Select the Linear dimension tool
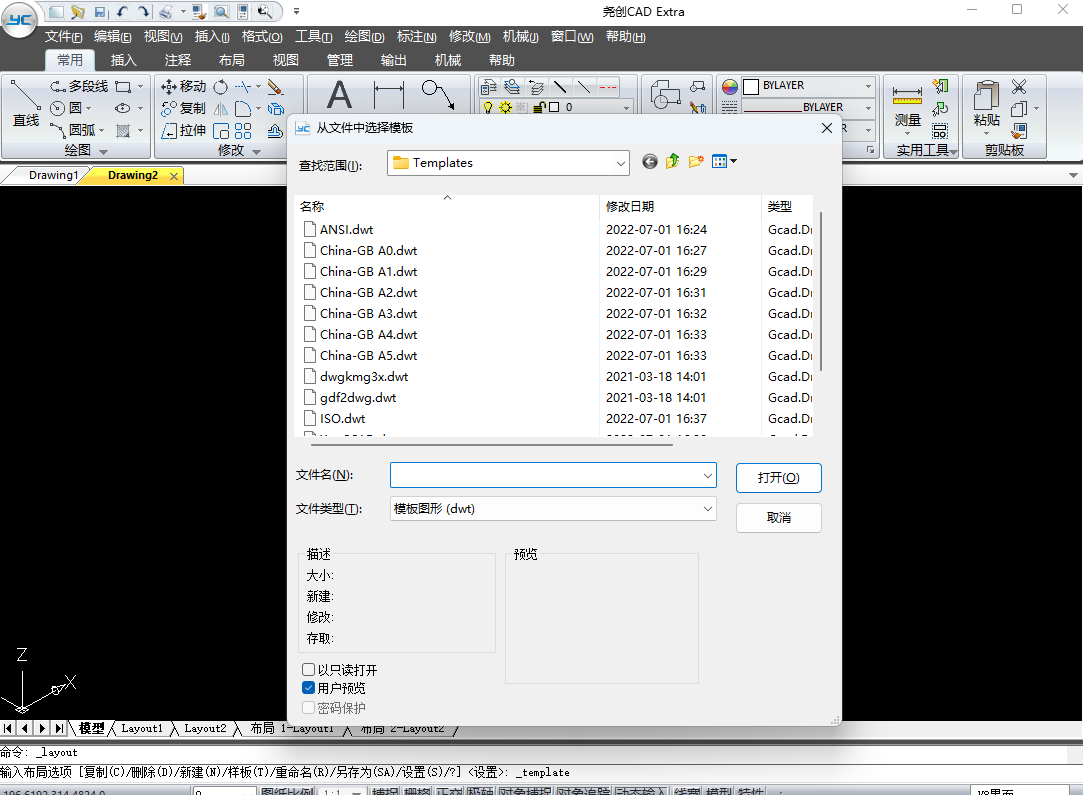This screenshot has width=1083, height=795. pos(389,95)
